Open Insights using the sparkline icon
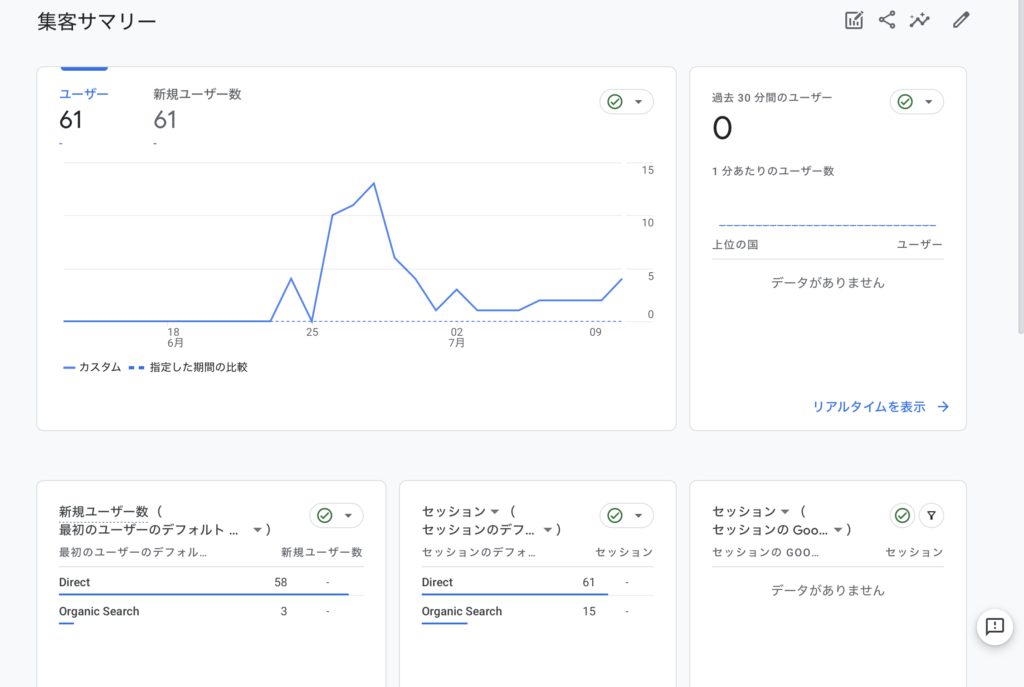 click(x=920, y=20)
